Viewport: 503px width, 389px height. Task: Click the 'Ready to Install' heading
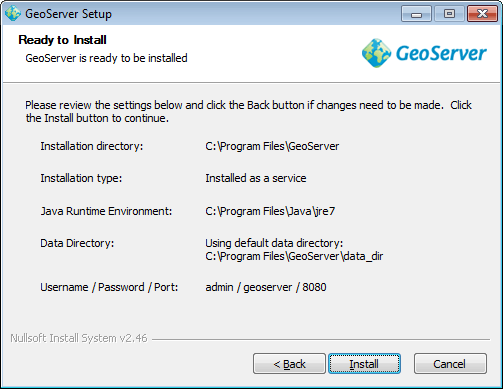click(x=62, y=40)
